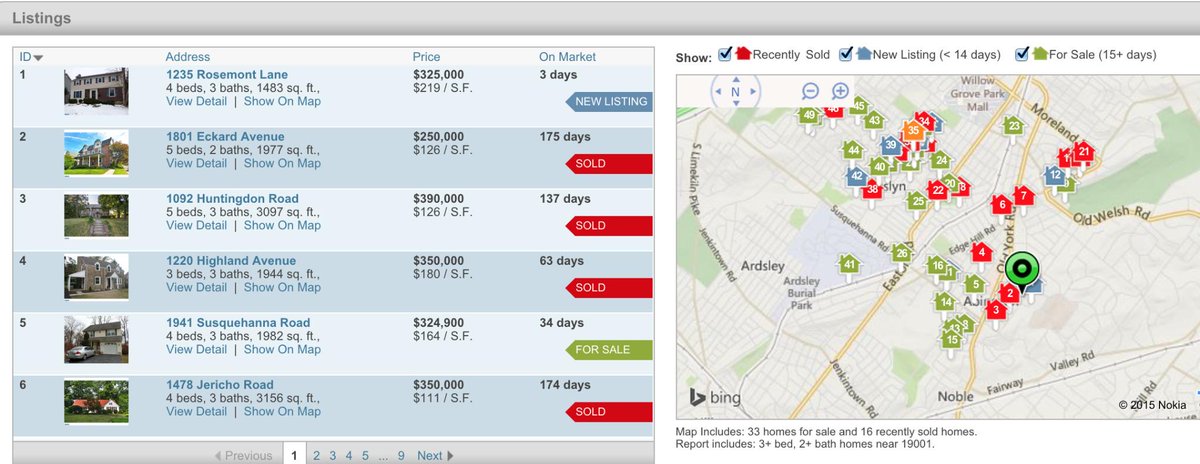Select red map marker 3

point(995,311)
